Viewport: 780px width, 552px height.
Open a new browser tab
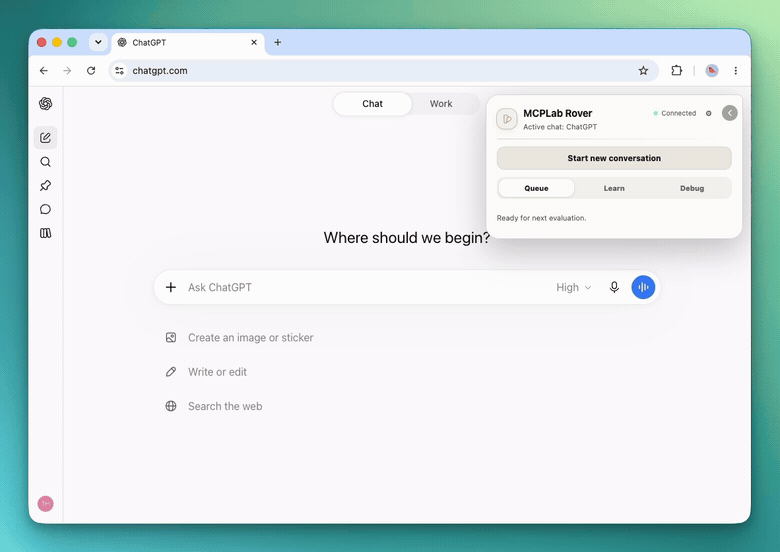[278, 43]
